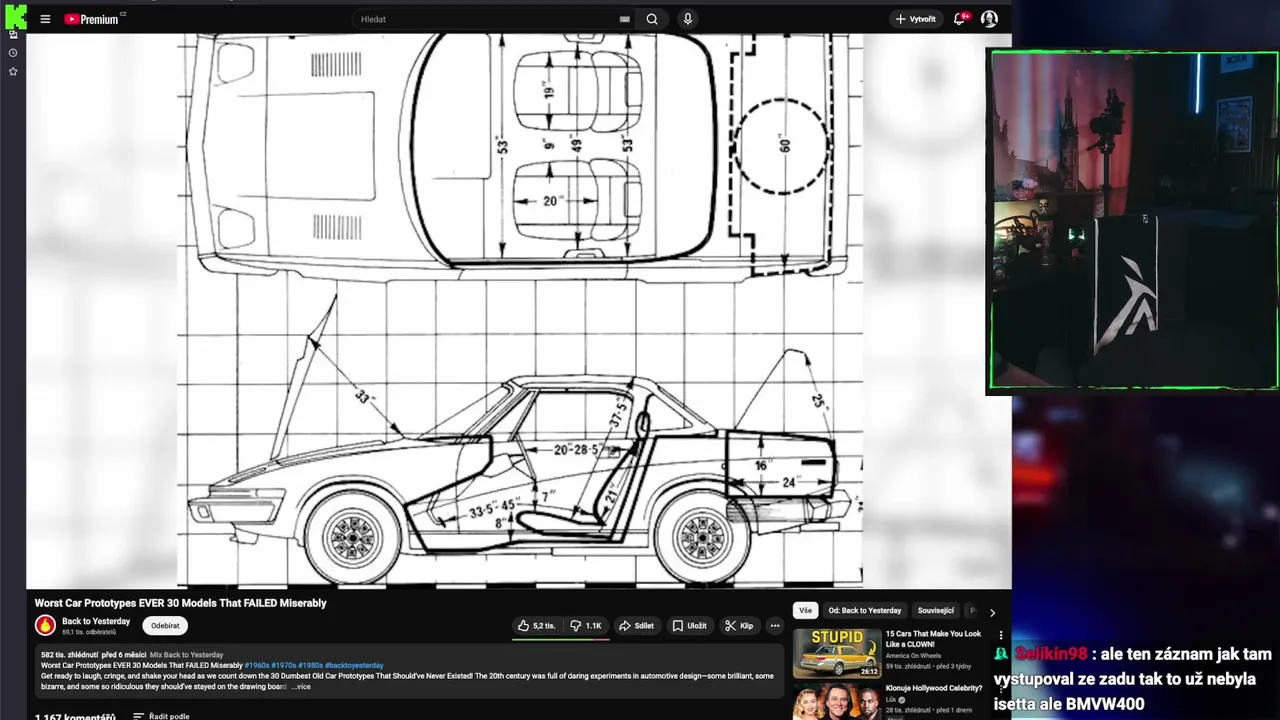Click the car blueprint video player
The width and height of the screenshot is (1280, 720).
coord(519,310)
